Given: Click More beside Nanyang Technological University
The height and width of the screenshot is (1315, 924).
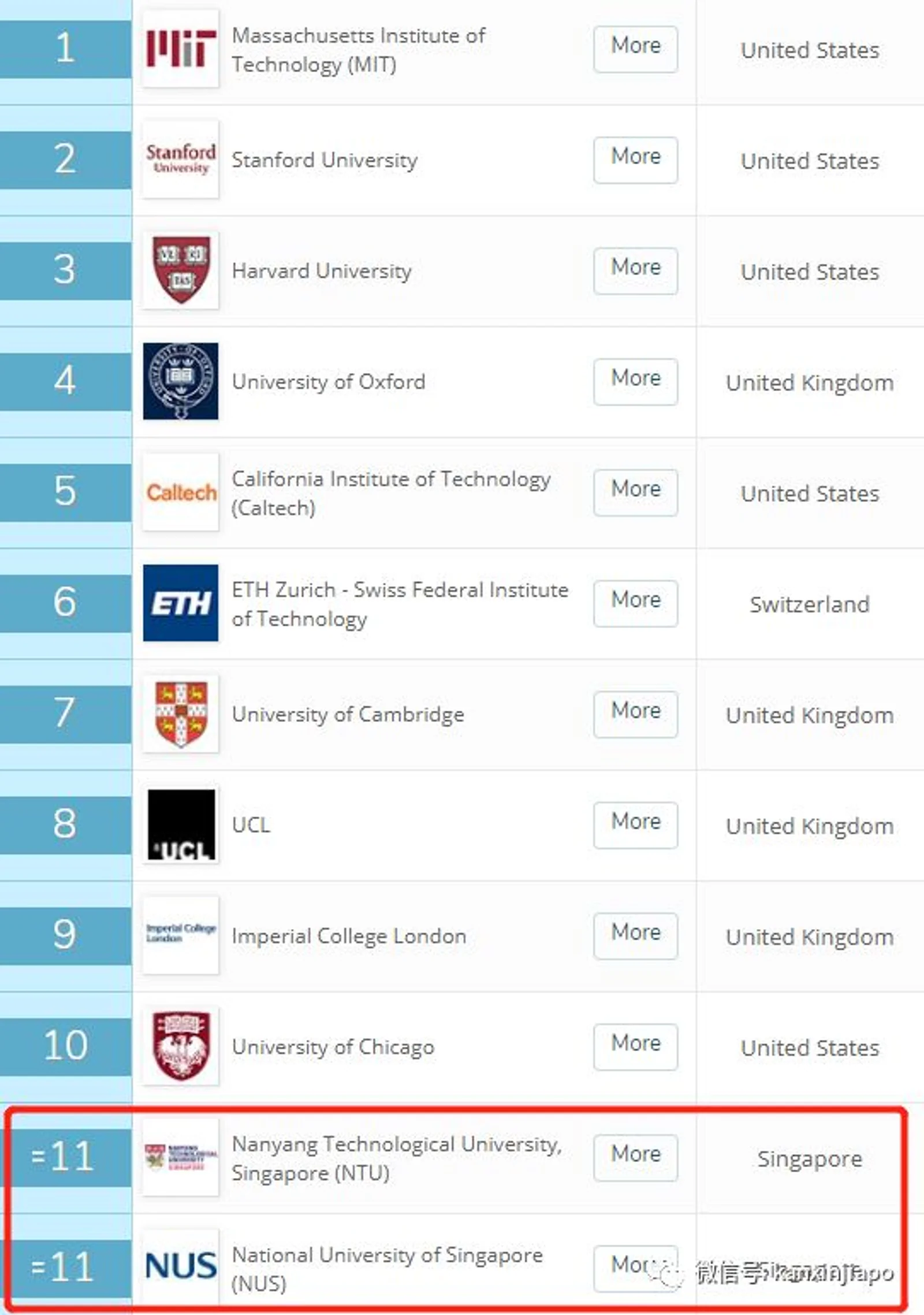Looking at the screenshot, I should pyautogui.click(x=636, y=1158).
